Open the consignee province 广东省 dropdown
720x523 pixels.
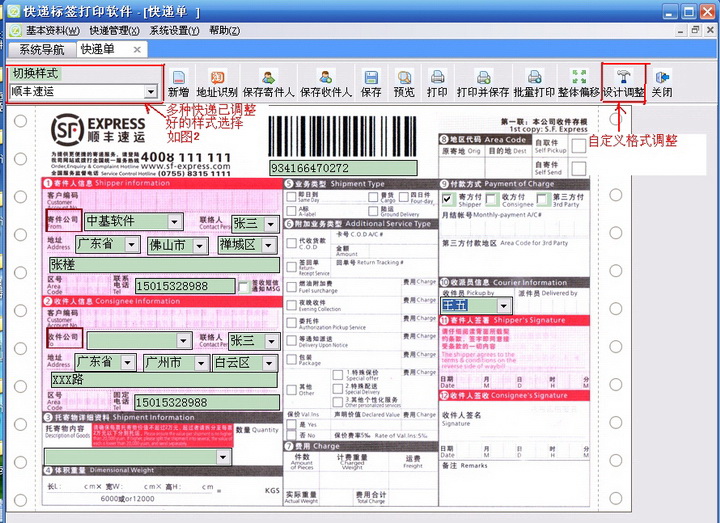pyautogui.click(x=128, y=363)
